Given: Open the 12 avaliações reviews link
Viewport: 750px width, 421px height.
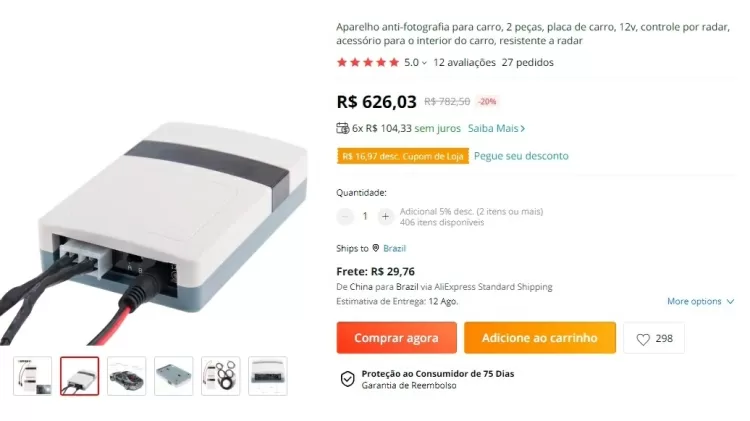Looking at the screenshot, I should coord(464,63).
